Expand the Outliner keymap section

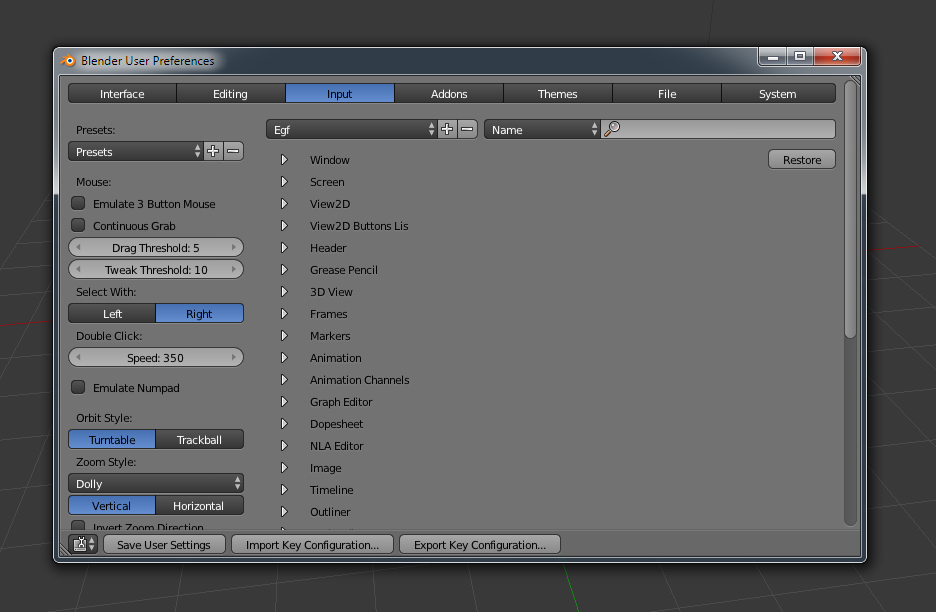[284, 512]
